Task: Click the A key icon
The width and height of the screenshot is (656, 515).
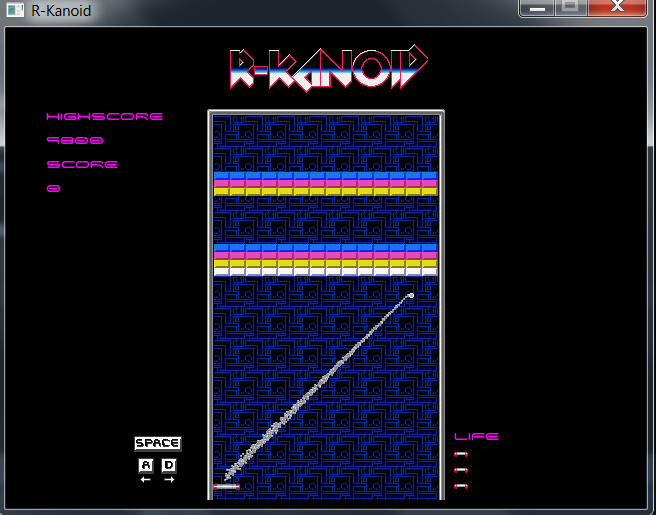Action: point(145,465)
